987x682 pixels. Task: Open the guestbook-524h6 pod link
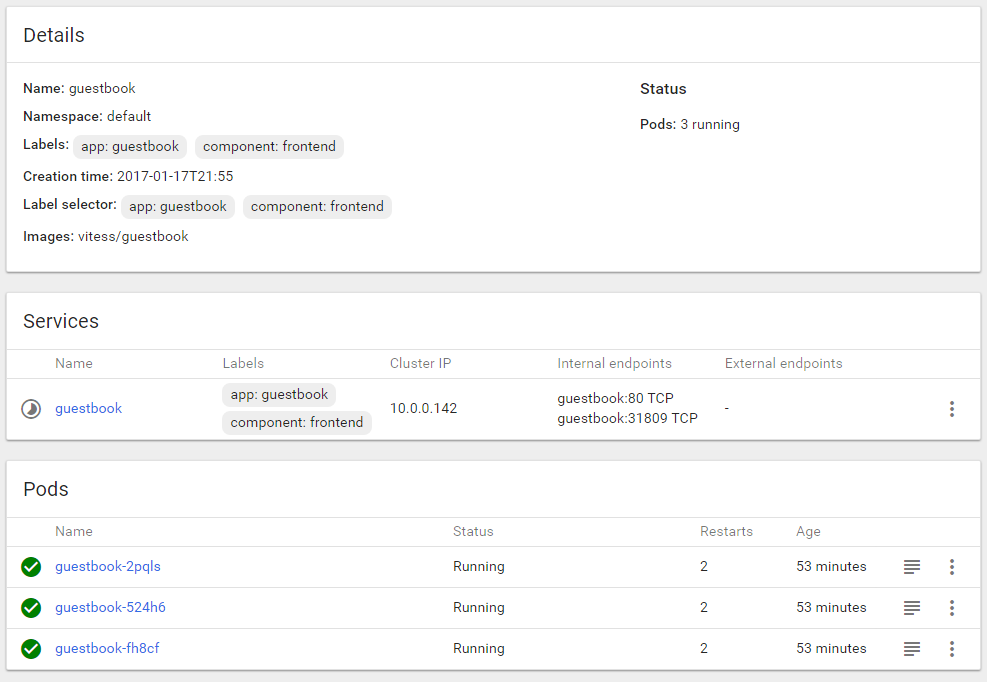click(x=109, y=607)
